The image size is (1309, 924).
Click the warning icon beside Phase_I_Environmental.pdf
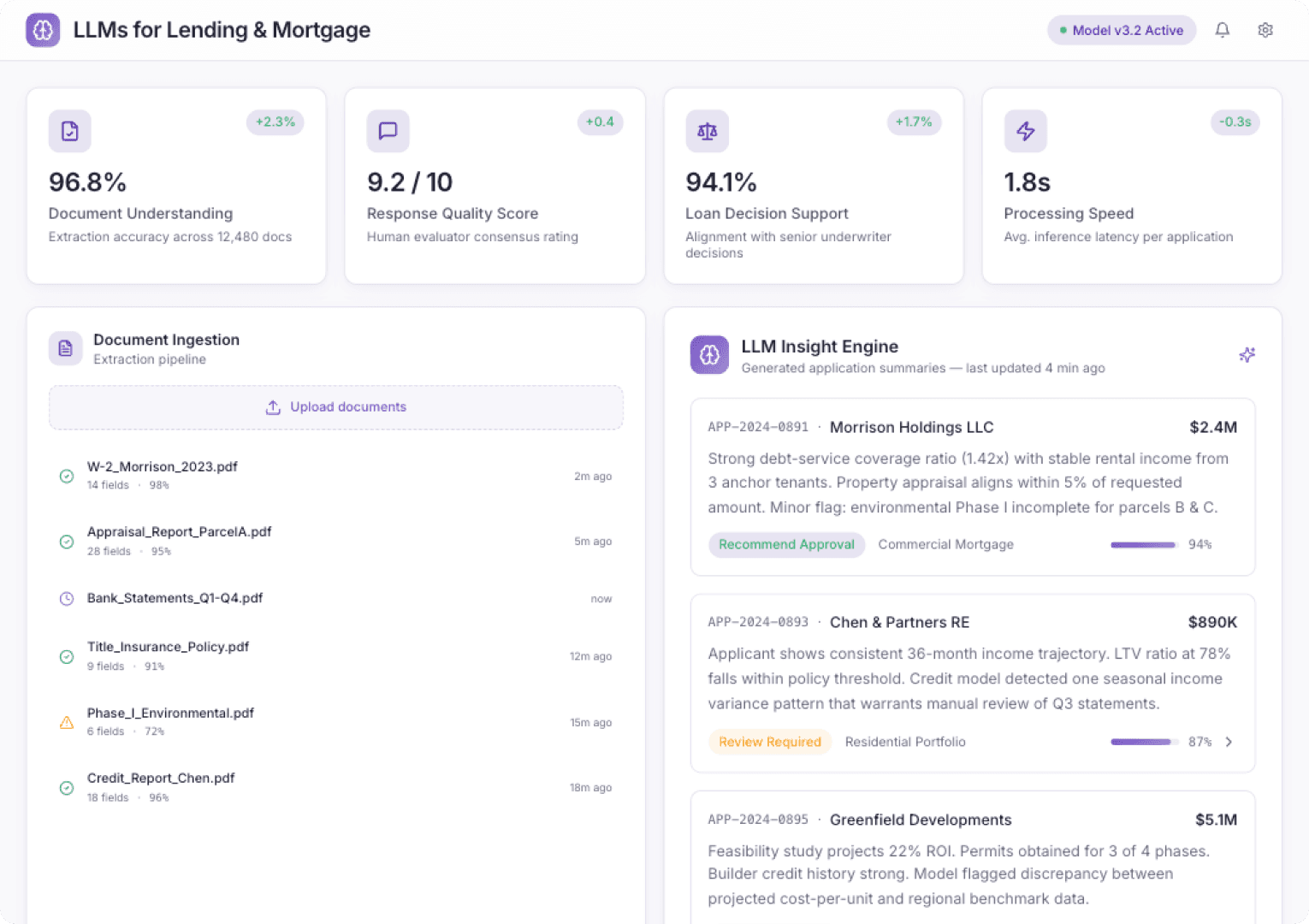[x=67, y=722]
